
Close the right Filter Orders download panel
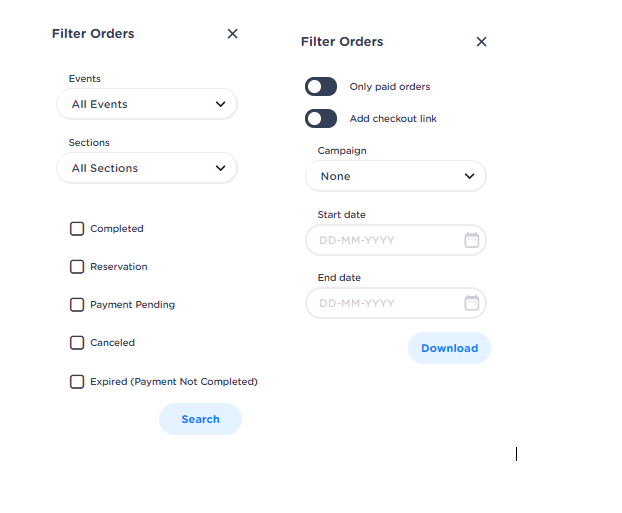(x=481, y=42)
